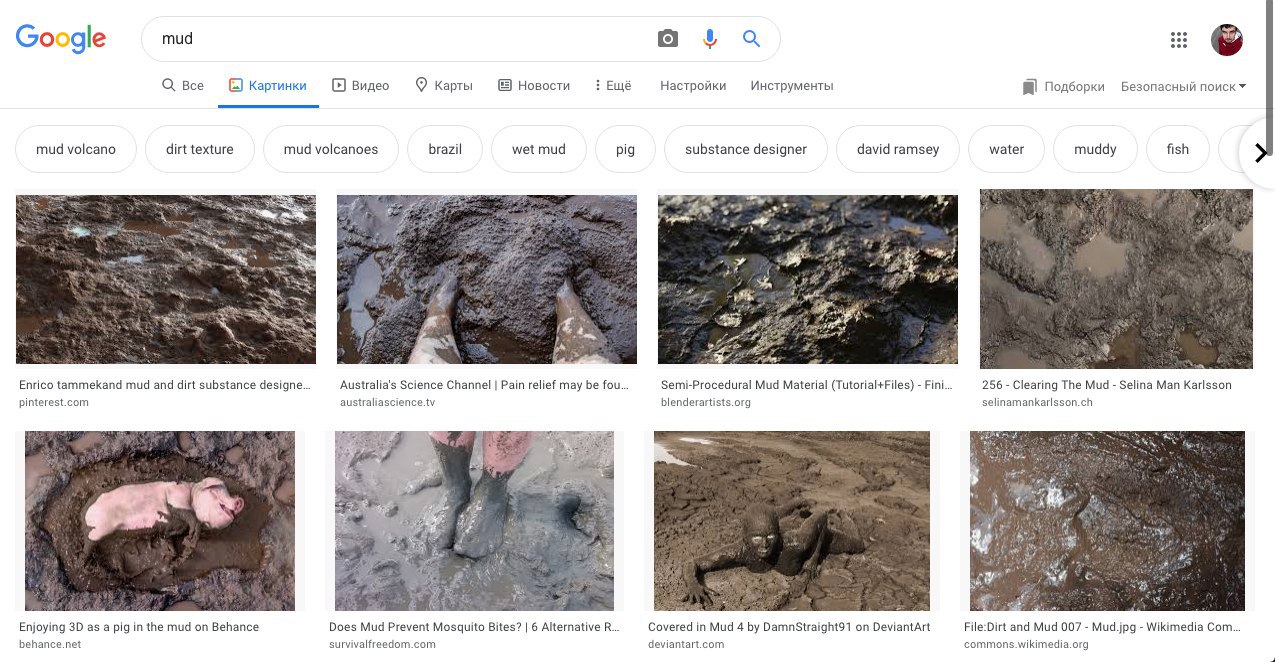Open muddy boots mosquito bites image
The width and height of the screenshot is (1275, 662).
(474, 521)
